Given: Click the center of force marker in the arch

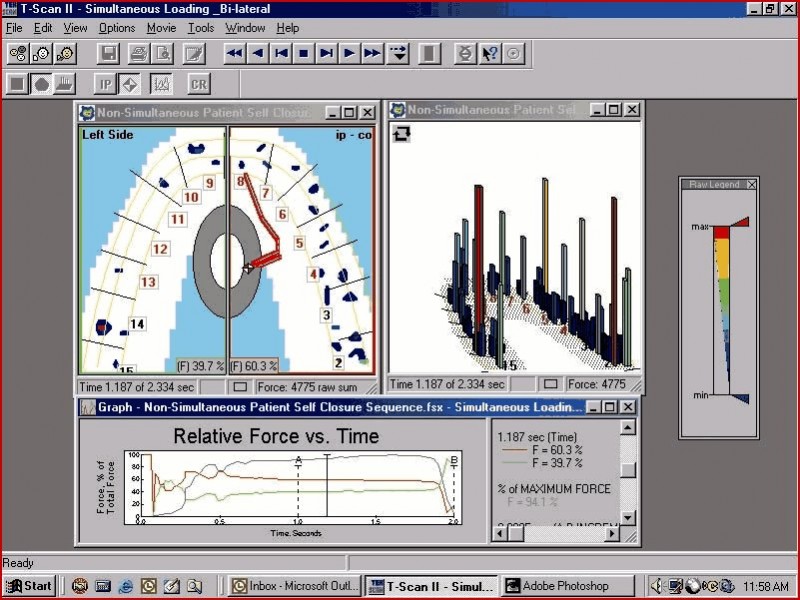Looking at the screenshot, I should [x=247, y=268].
